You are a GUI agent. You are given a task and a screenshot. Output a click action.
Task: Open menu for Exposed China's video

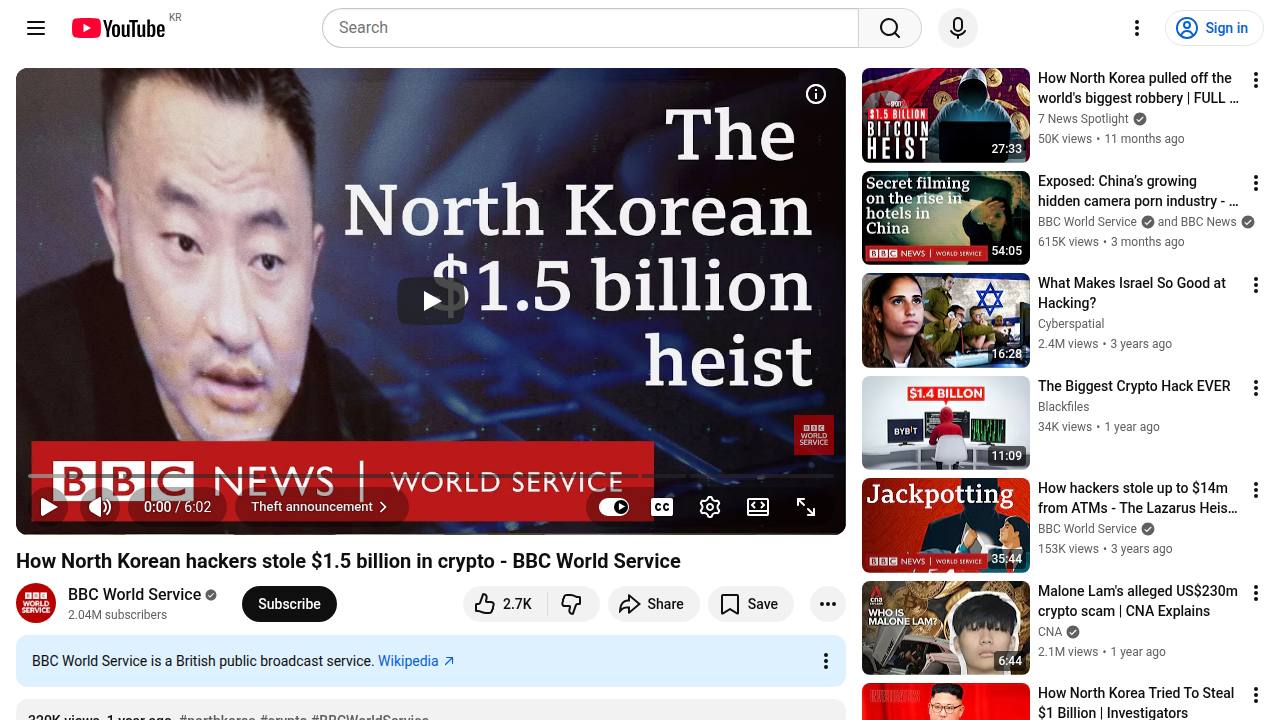click(x=1256, y=183)
